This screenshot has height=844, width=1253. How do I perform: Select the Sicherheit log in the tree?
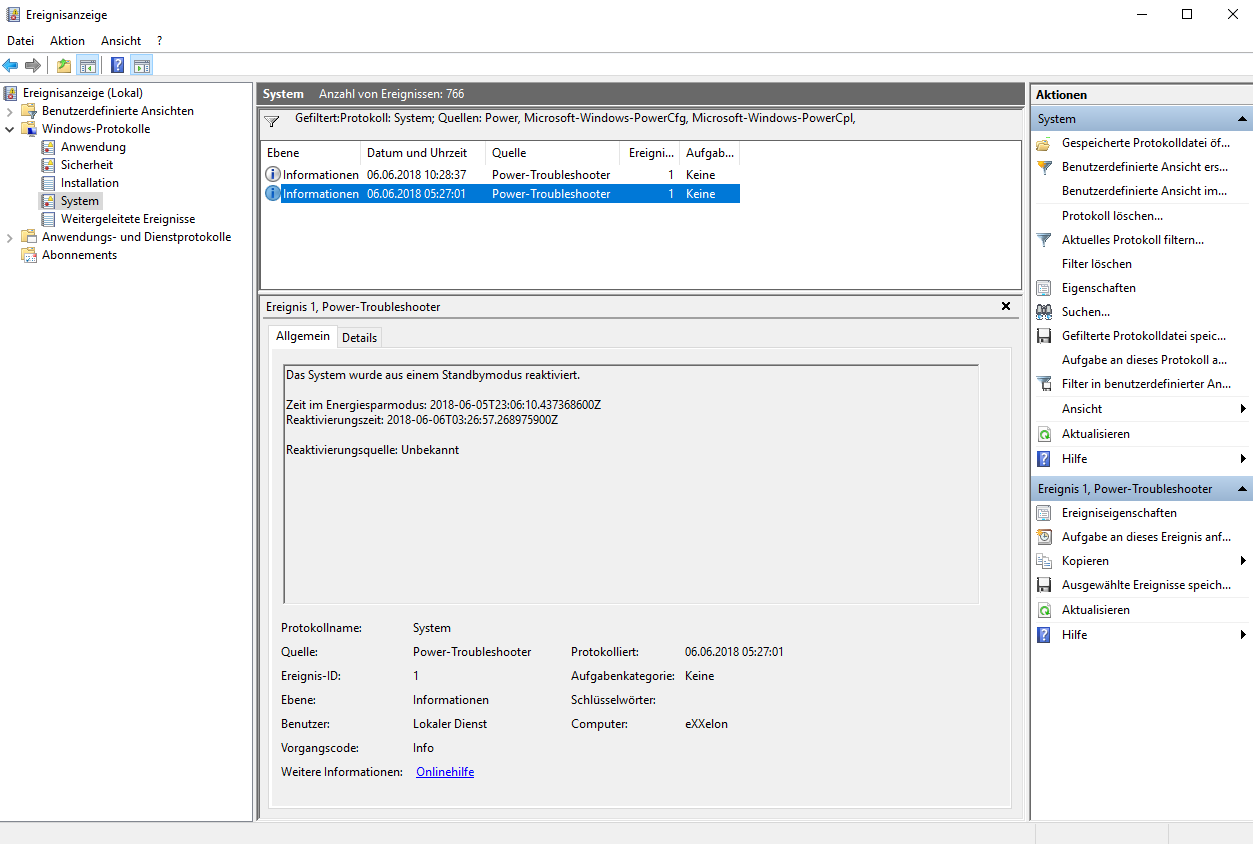[x=87, y=165]
